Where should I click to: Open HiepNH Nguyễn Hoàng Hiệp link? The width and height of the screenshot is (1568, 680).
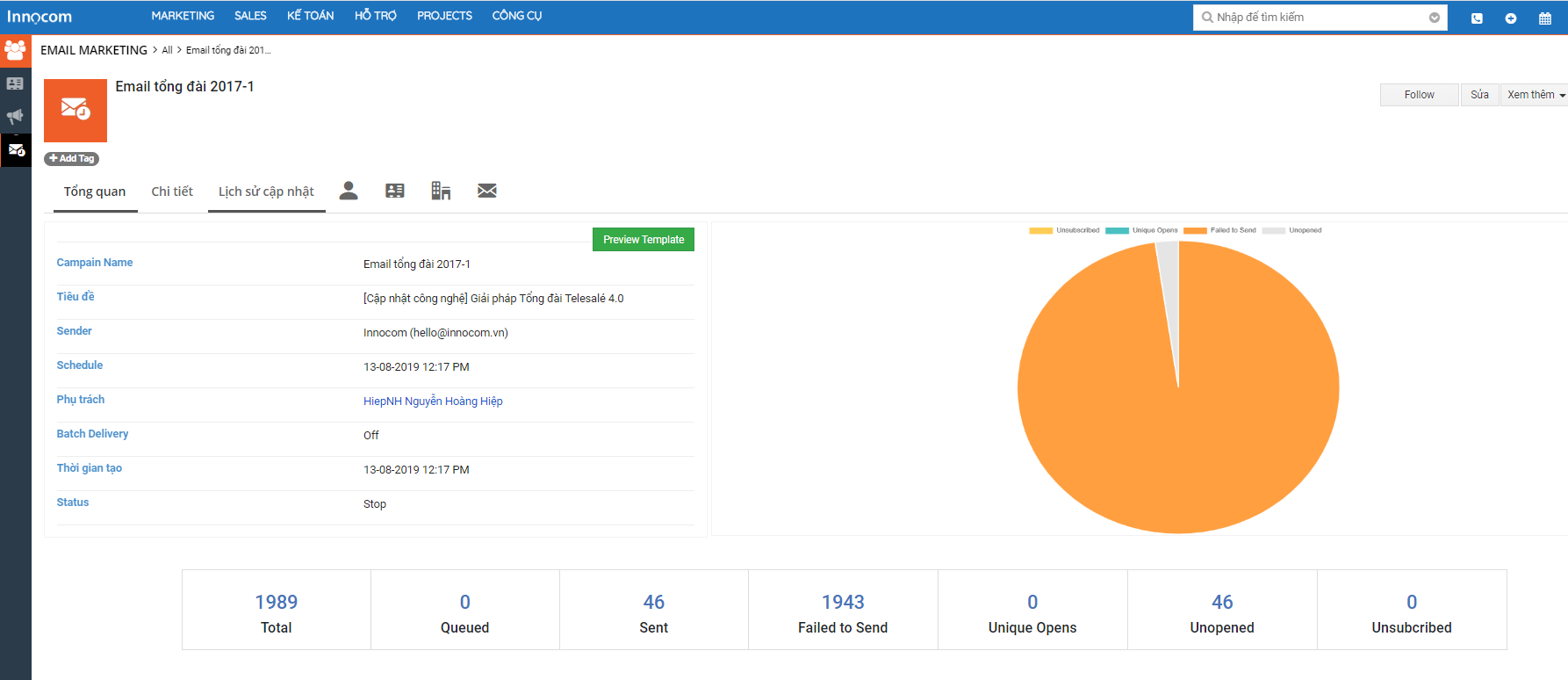(x=433, y=401)
